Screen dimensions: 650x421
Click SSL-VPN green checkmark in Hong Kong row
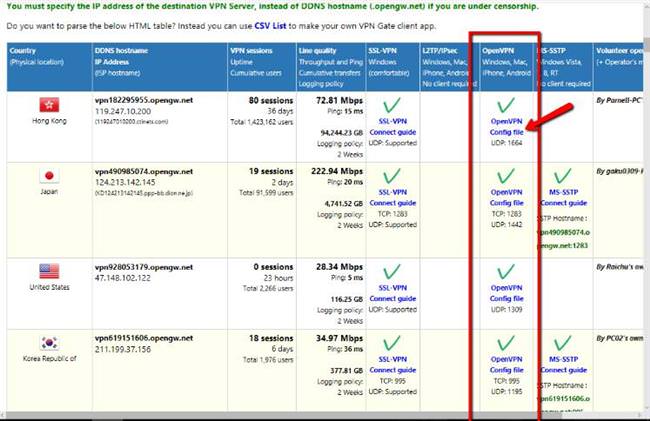tap(392, 105)
